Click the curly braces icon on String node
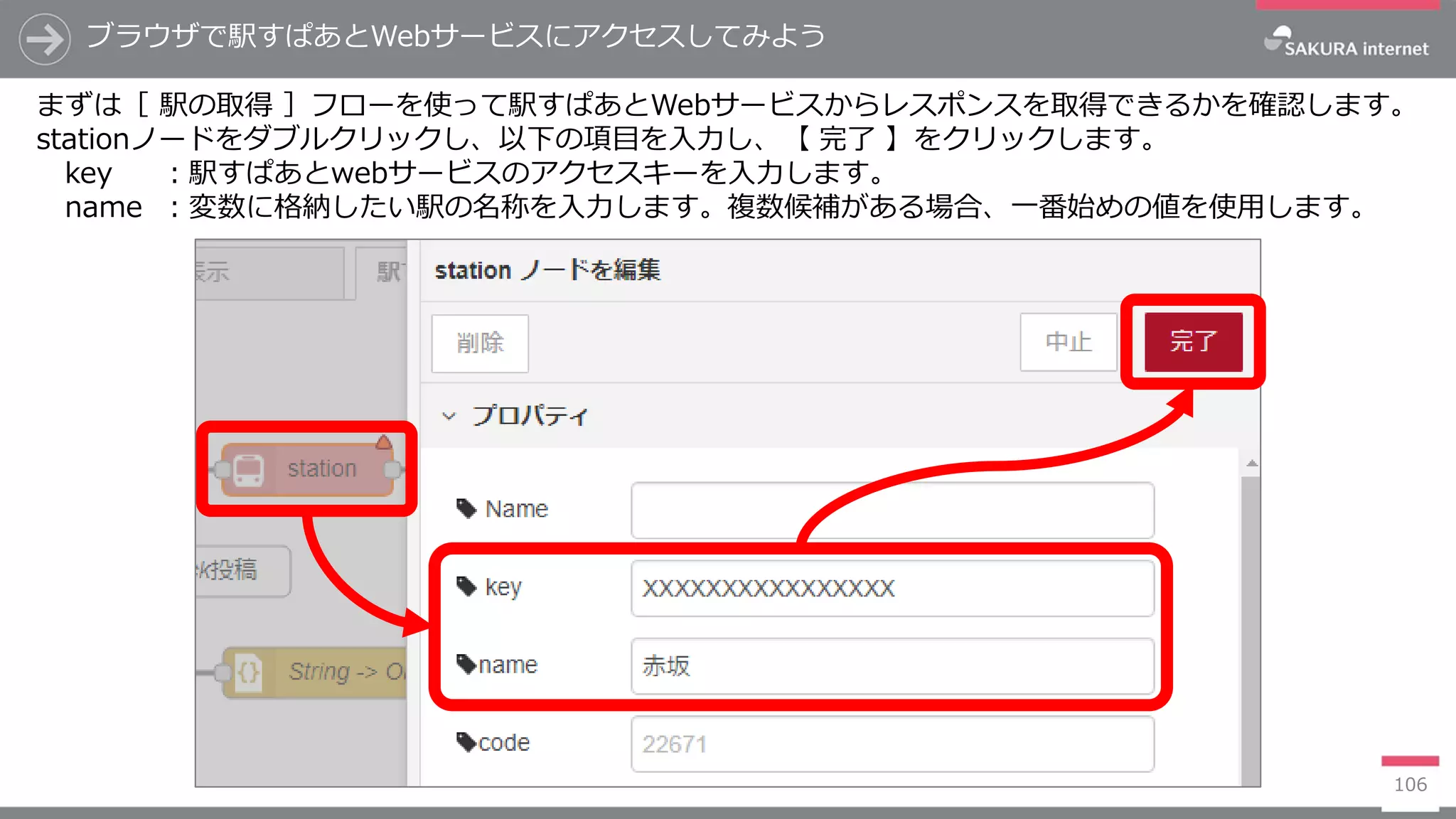Viewport: 1456px width, 819px height. (248, 672)
